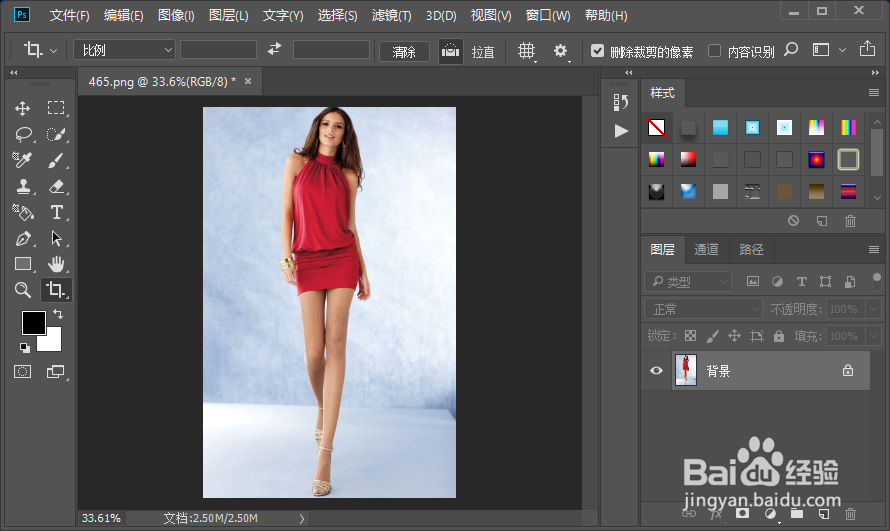Enable the 内容识别 checkbox
890x531 pixels.
coord(714,51)
